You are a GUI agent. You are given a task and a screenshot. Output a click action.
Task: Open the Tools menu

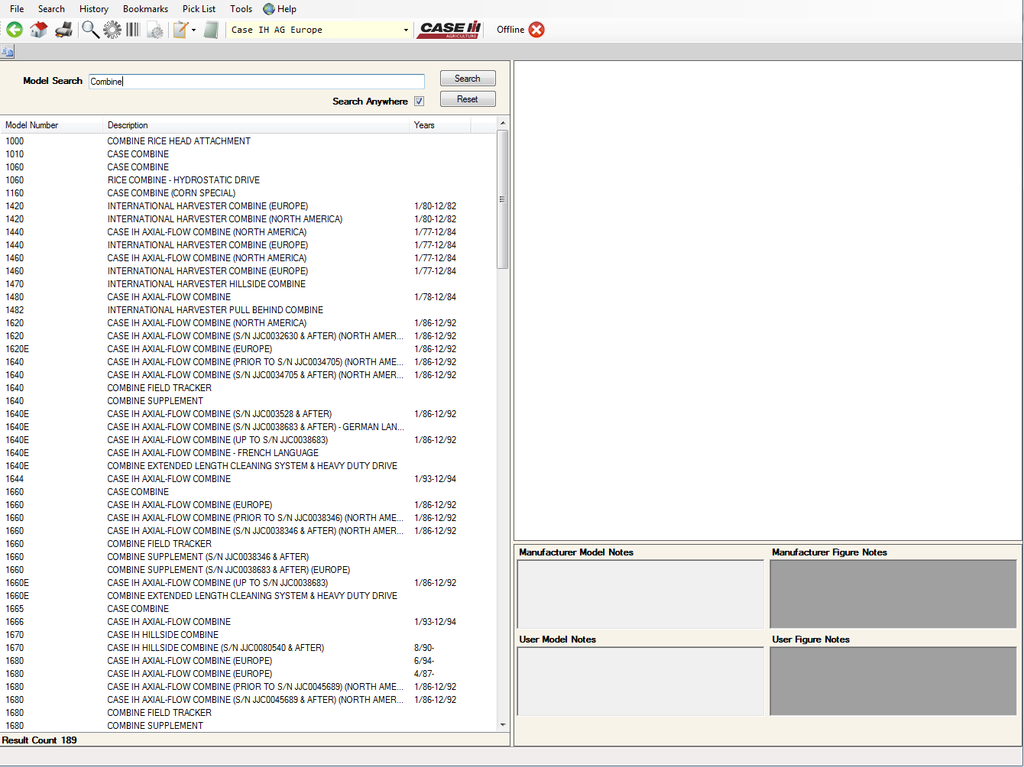coord(241,9)
